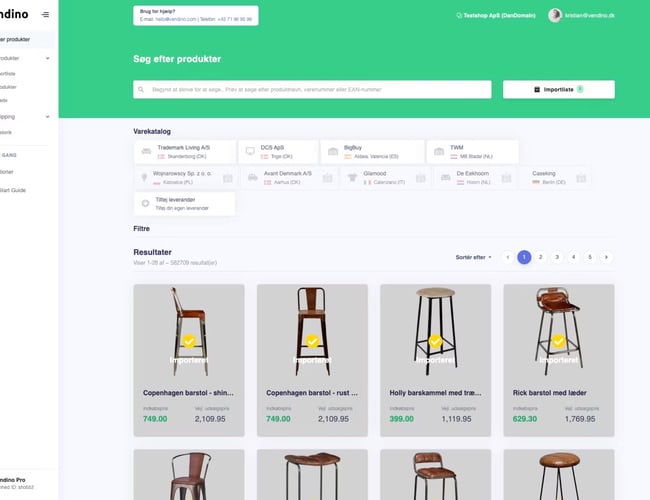Click the yellow check on Copenhagen barstol - rust
Image resolution: width=650 pixels, height=500 pixels.
coord(312,341)
